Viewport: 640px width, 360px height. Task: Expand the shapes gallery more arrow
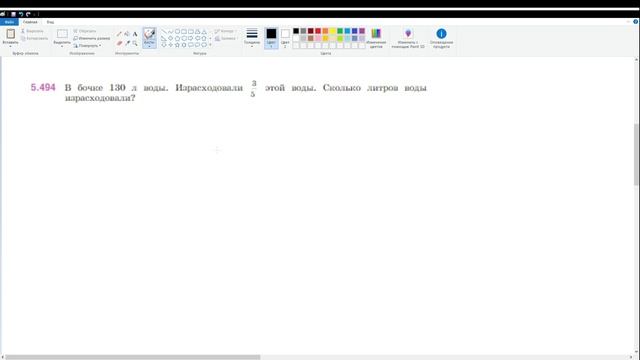pos(211,44)
